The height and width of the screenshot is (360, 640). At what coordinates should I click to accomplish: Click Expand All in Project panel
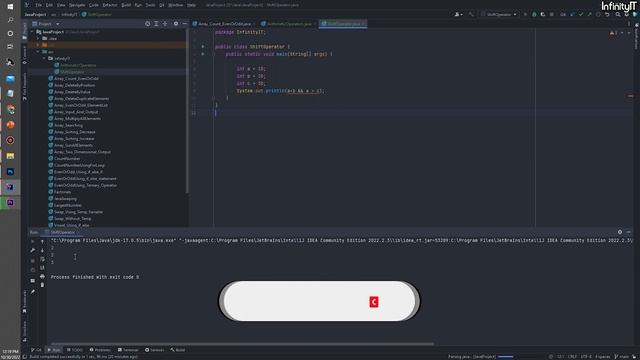point(156,24)
